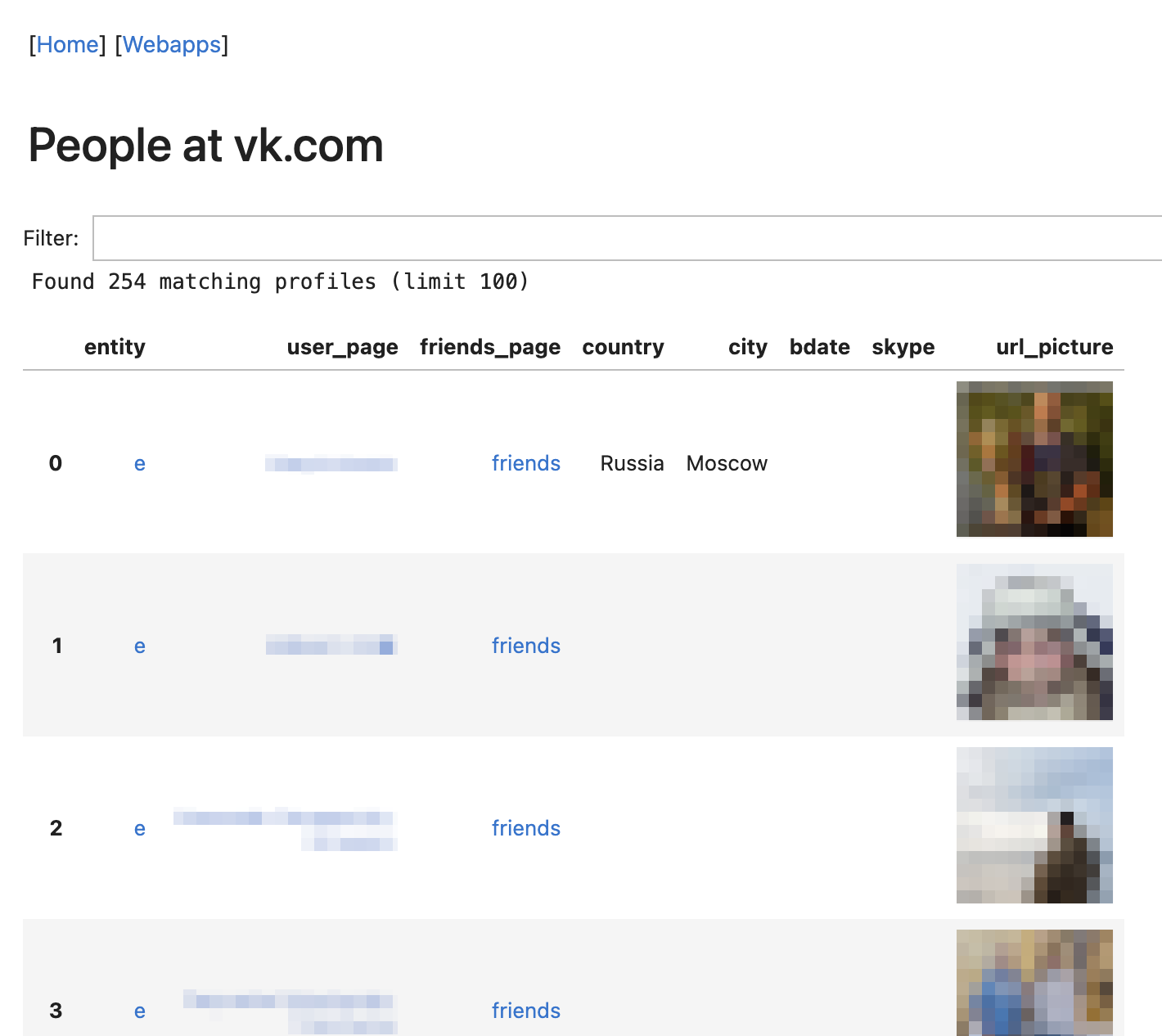
Task: Focus the Filter text input field
Action: click(628, 238)
